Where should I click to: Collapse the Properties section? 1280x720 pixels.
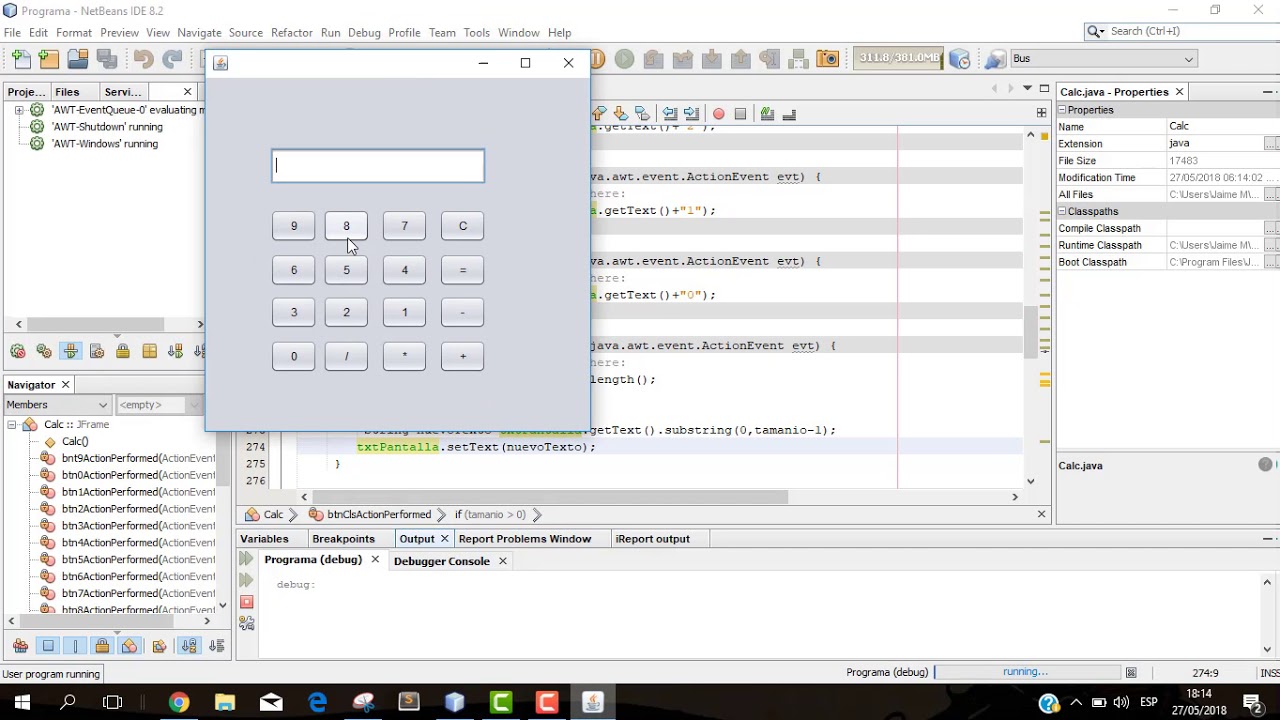(1062, 110)
